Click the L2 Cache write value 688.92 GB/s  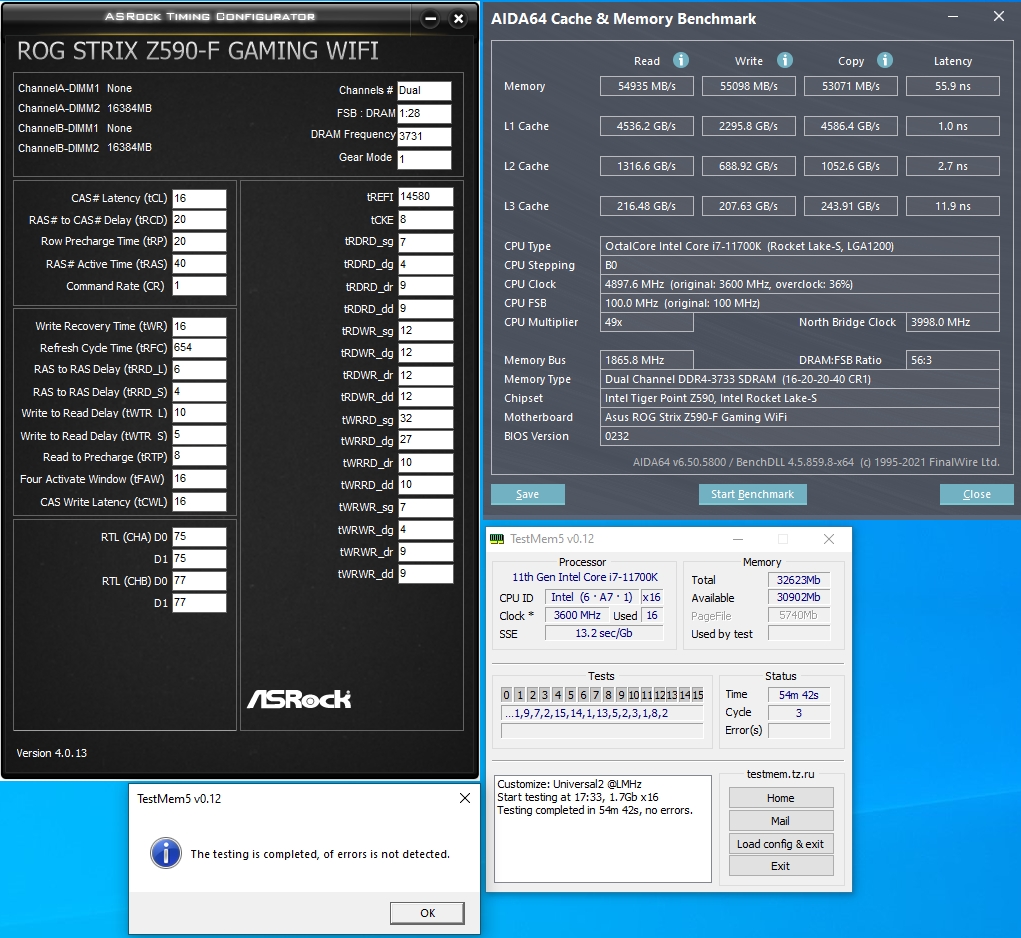[x=749, y=166]
